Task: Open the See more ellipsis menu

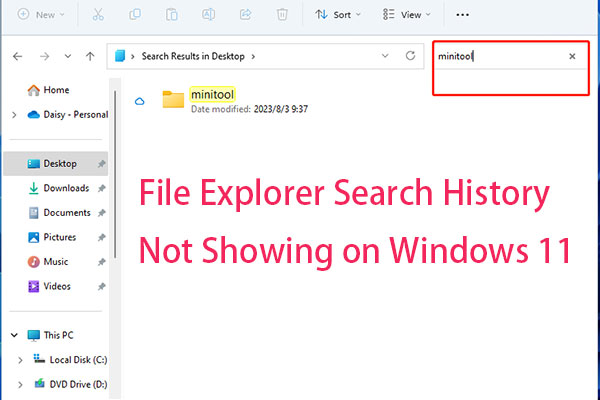Action: (462, 15)
